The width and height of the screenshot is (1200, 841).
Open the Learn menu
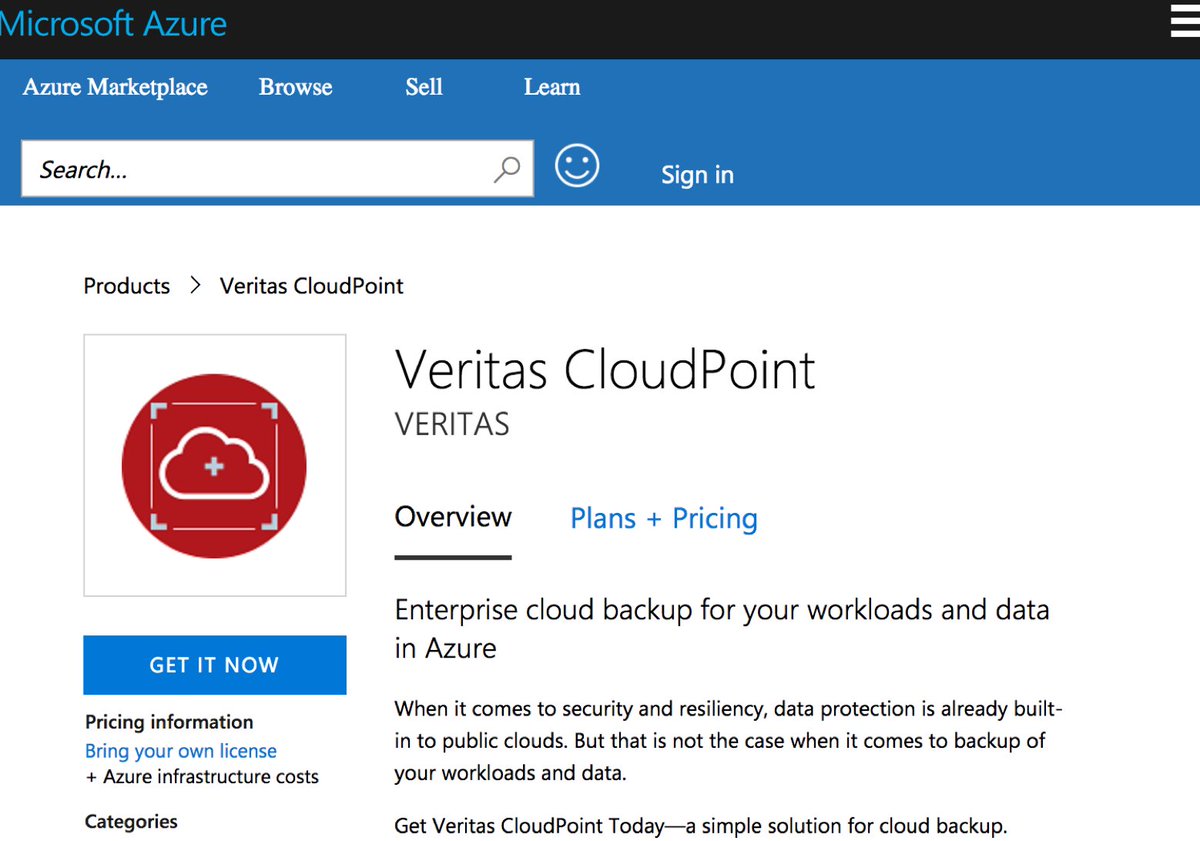551,88
